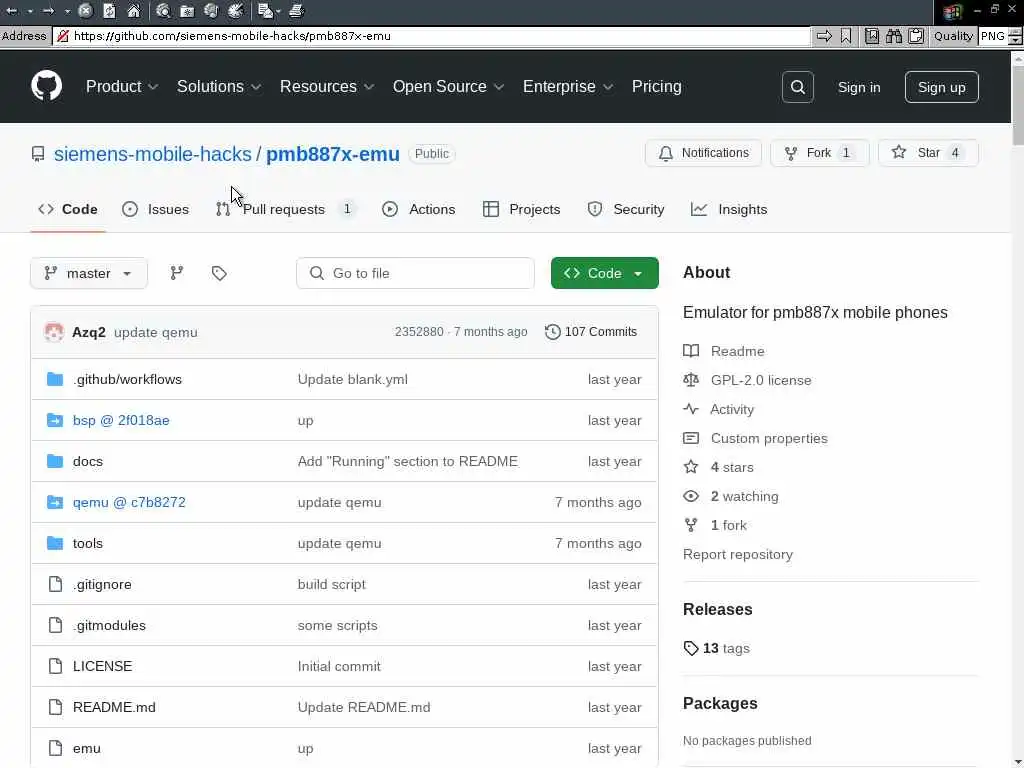Viewport: 1024px width, 768px height.
Task: Click the Home icon in the toolbar
Action: (x=133, y=11)
